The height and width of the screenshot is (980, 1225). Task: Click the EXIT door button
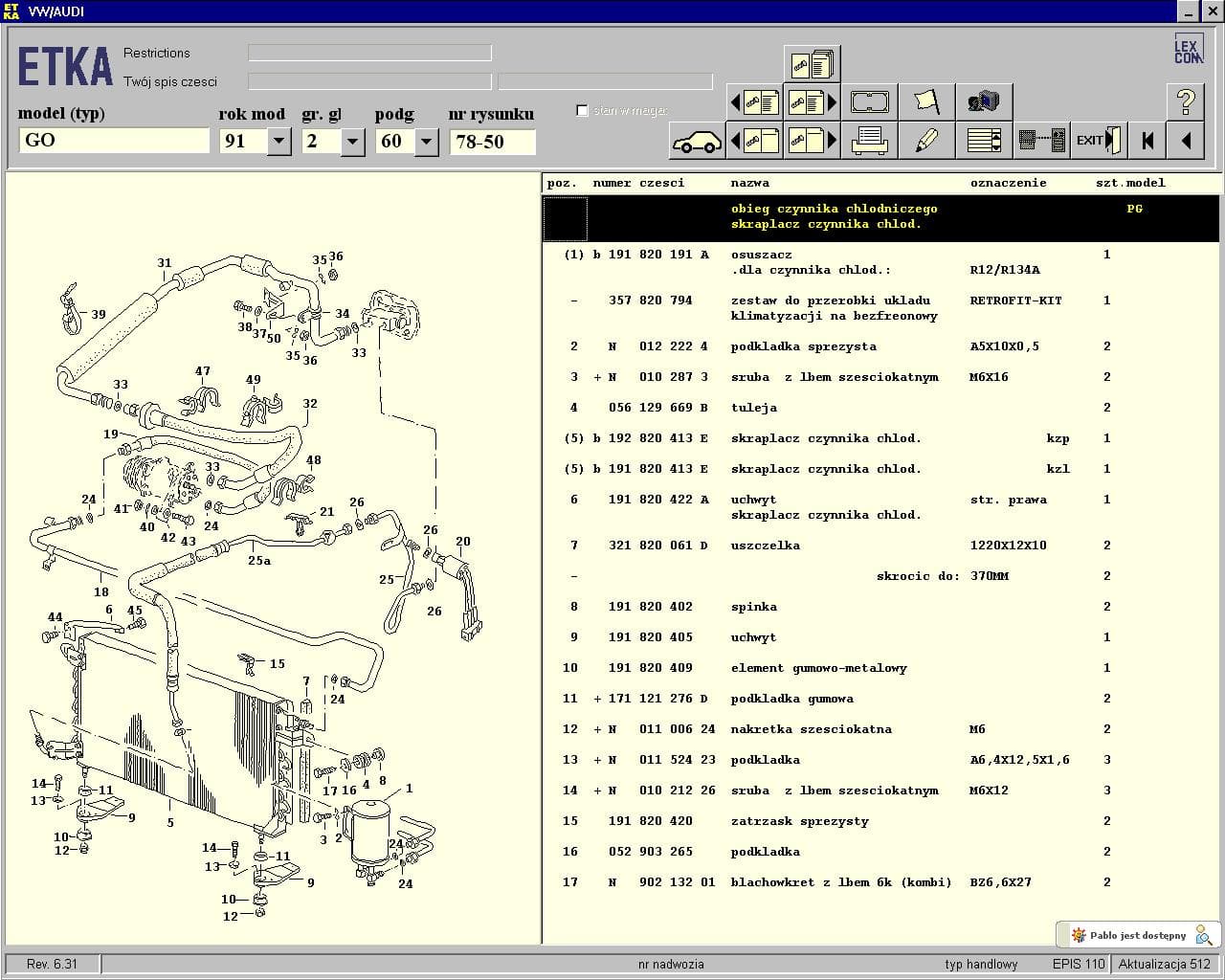(x=1099, y=141)
